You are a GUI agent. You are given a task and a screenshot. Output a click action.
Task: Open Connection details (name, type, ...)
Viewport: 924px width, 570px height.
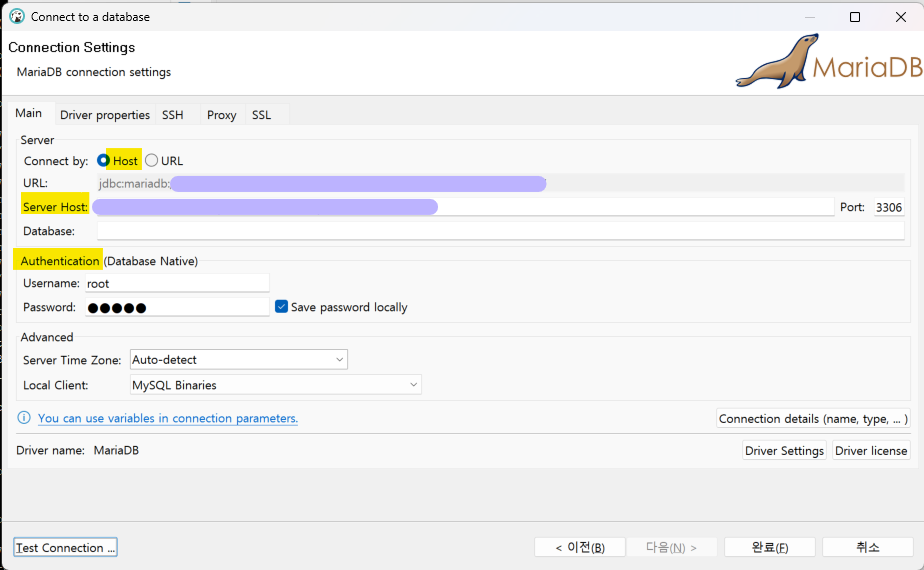pos(813,419)
